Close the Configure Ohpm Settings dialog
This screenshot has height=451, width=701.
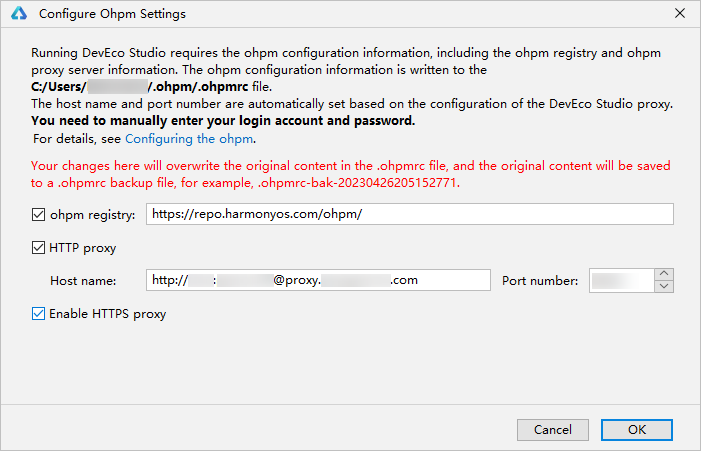(680, 13)
